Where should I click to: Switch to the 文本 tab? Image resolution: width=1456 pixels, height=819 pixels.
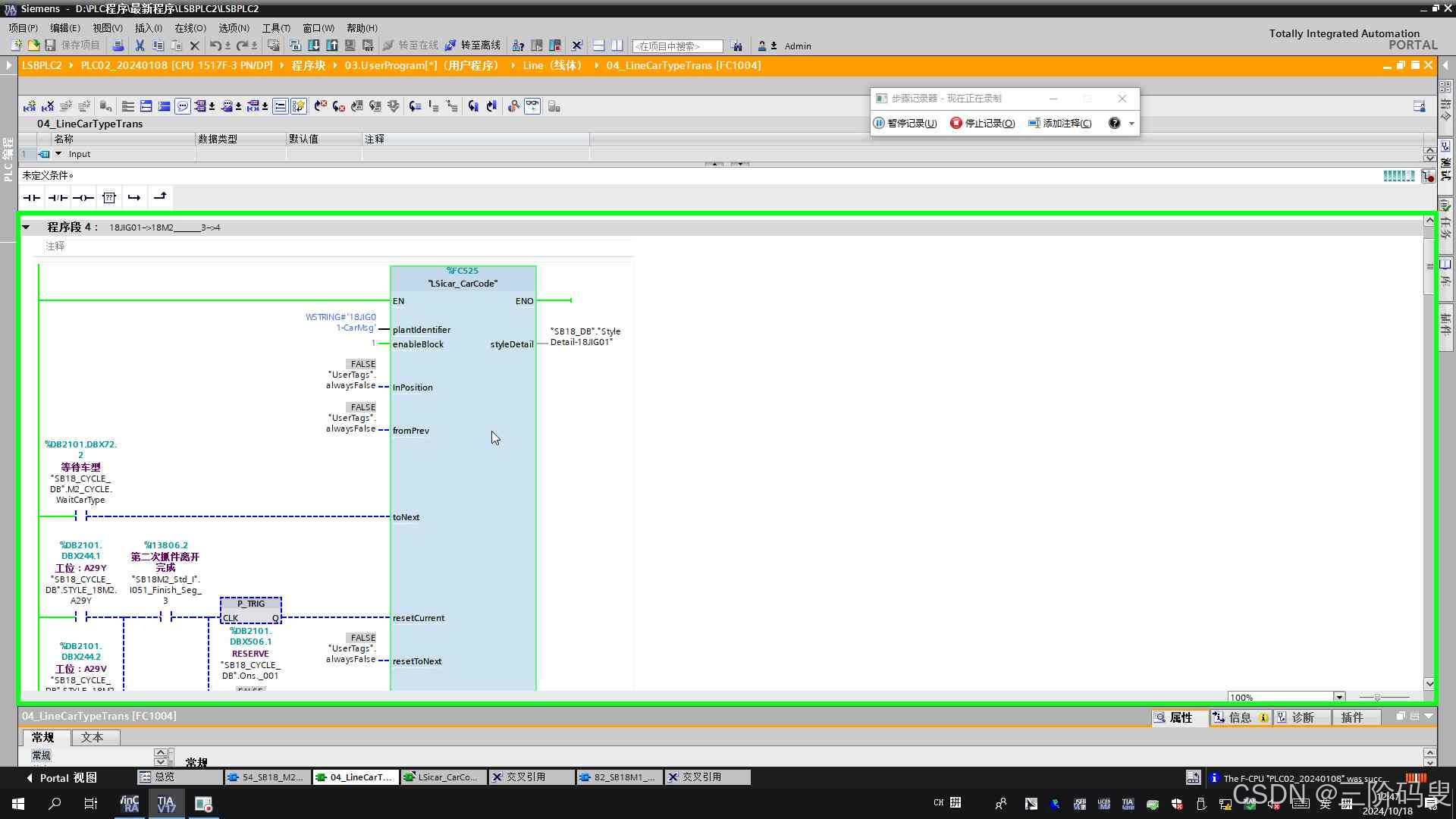click(92, 737)
